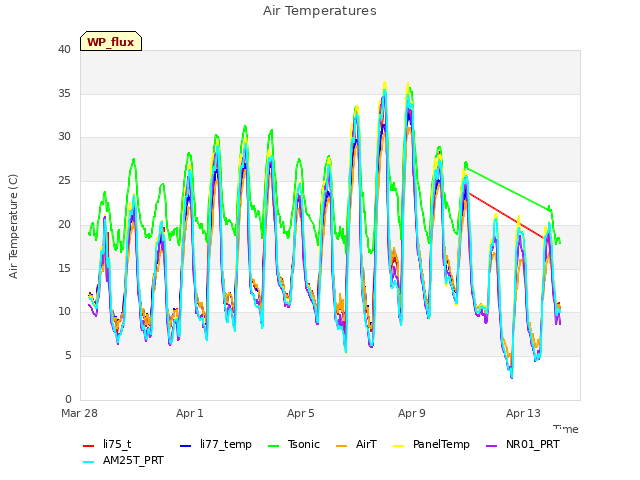Click the Time x-axis label

pyautogui.click(x=566, y=429)
